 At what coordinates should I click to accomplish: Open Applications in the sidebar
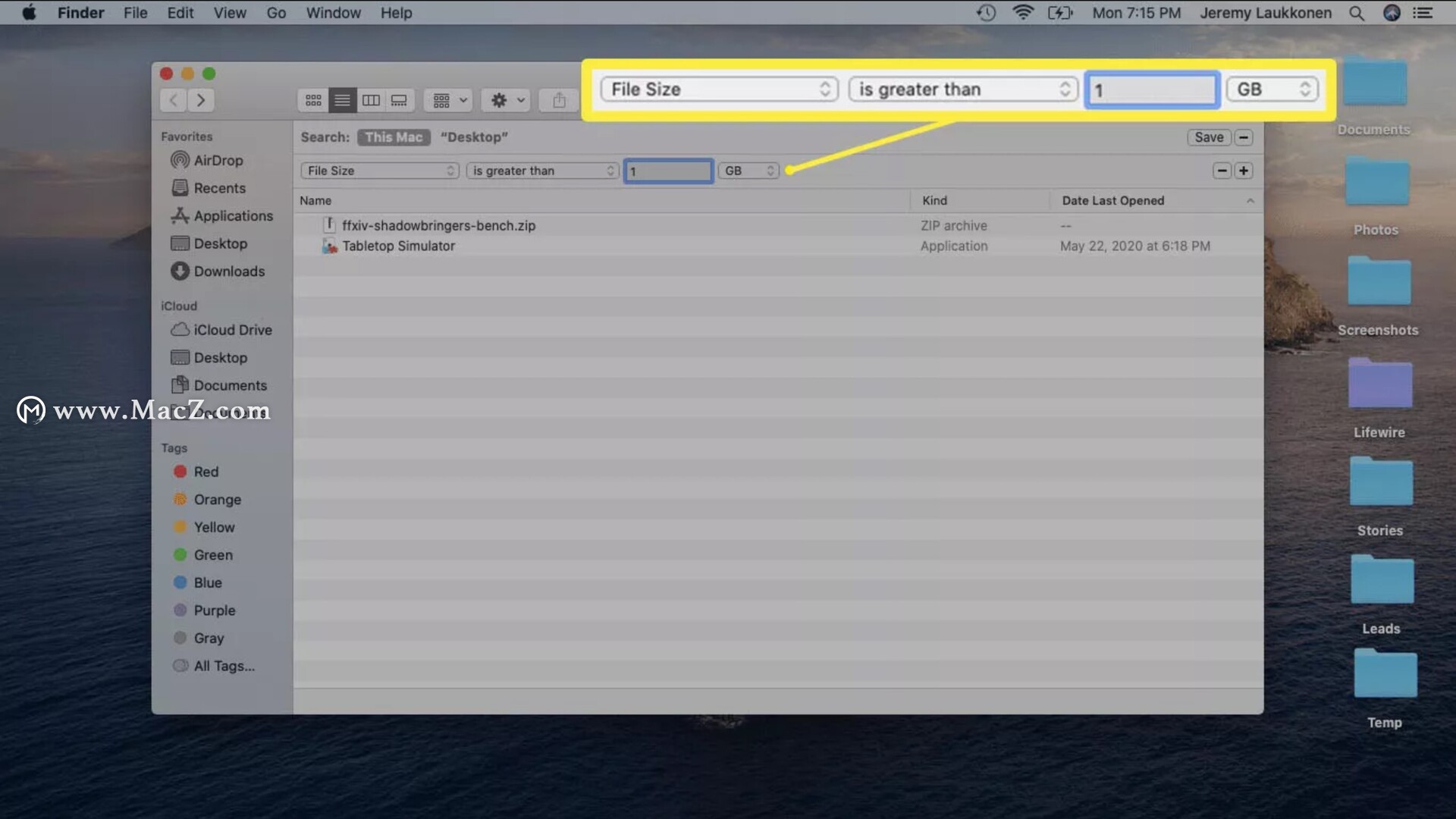221,216
